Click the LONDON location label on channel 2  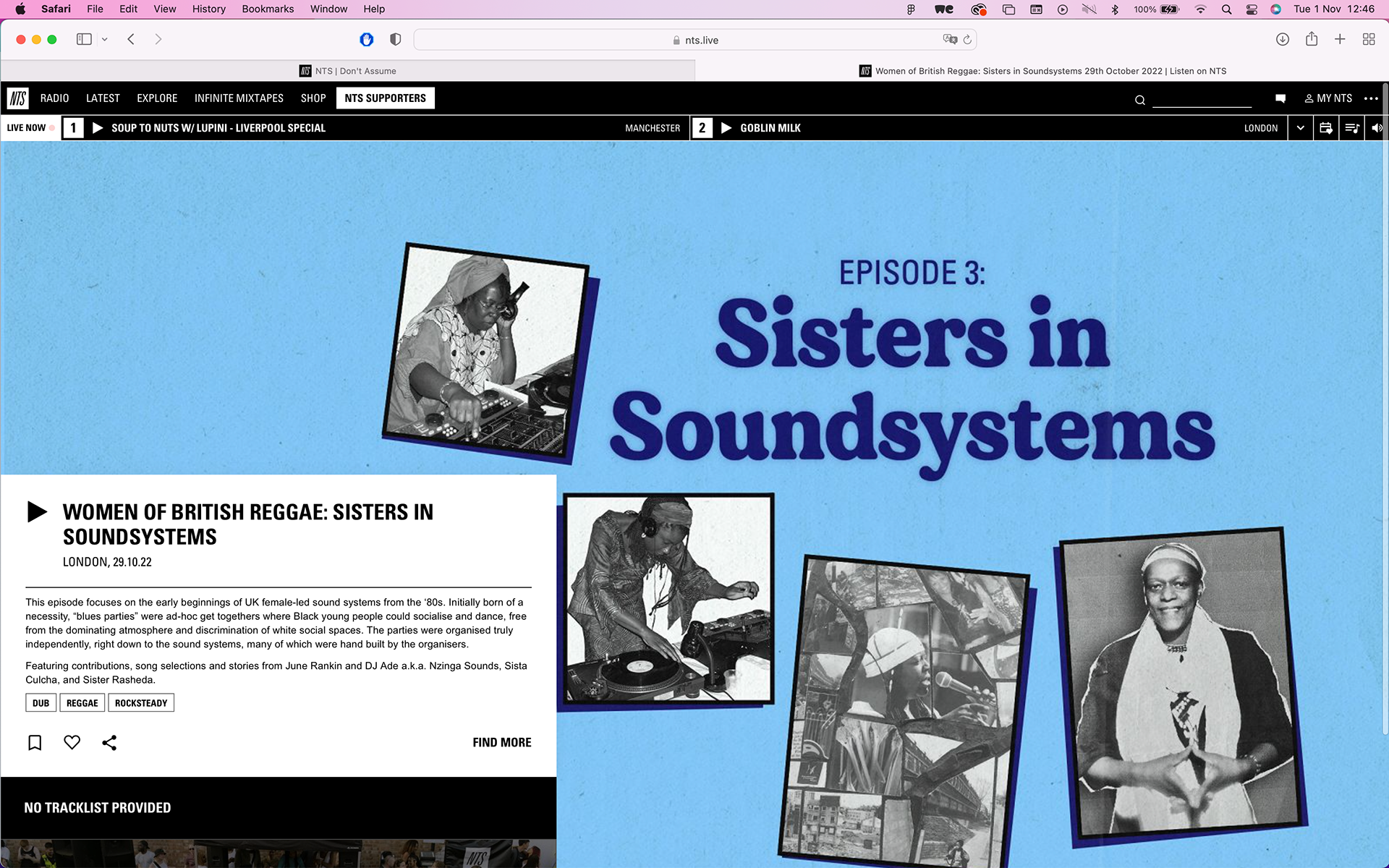pyautogui.click(x=1261, y=128)
